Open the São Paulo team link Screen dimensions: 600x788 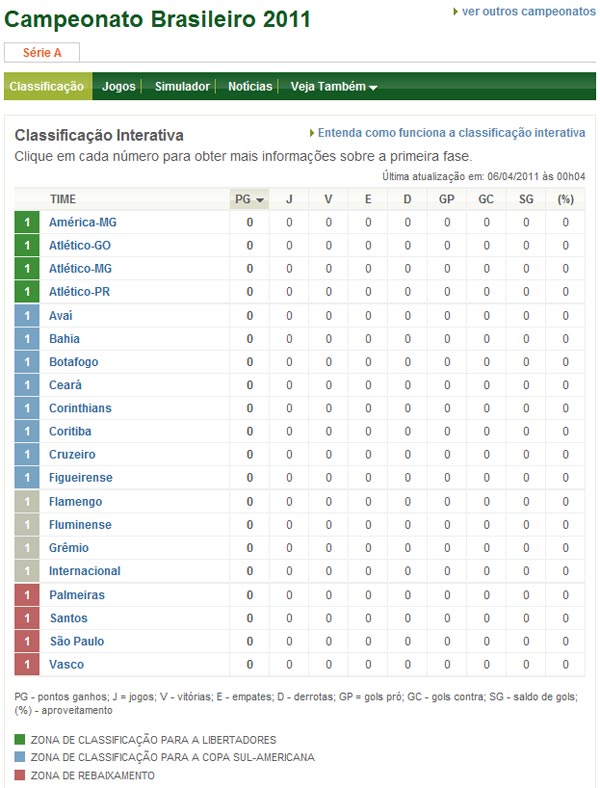(x=77, y=641)
